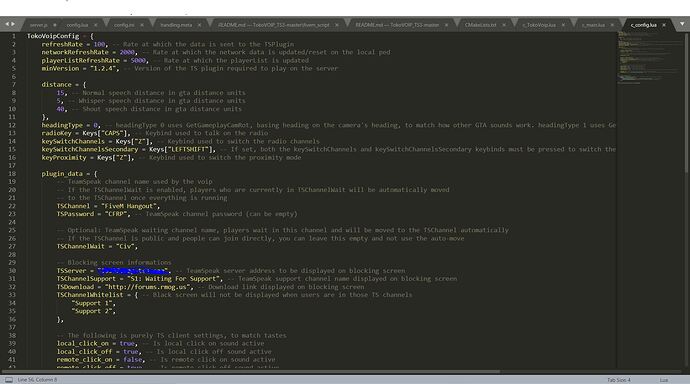Click the "1.2.4" minVersion string

tap(104, 68)
